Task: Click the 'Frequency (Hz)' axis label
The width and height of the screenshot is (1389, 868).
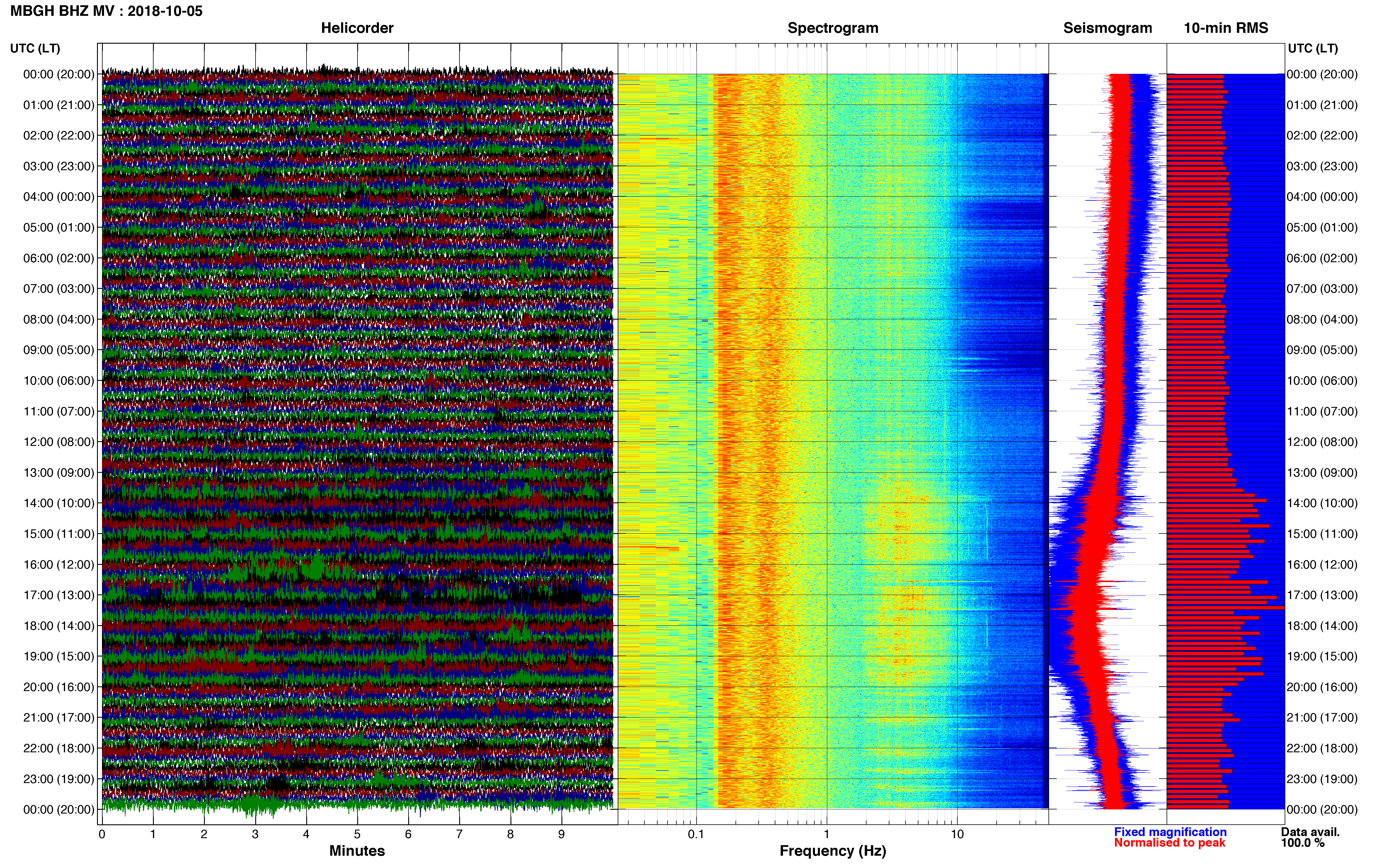Action: [x=833, y=851]
